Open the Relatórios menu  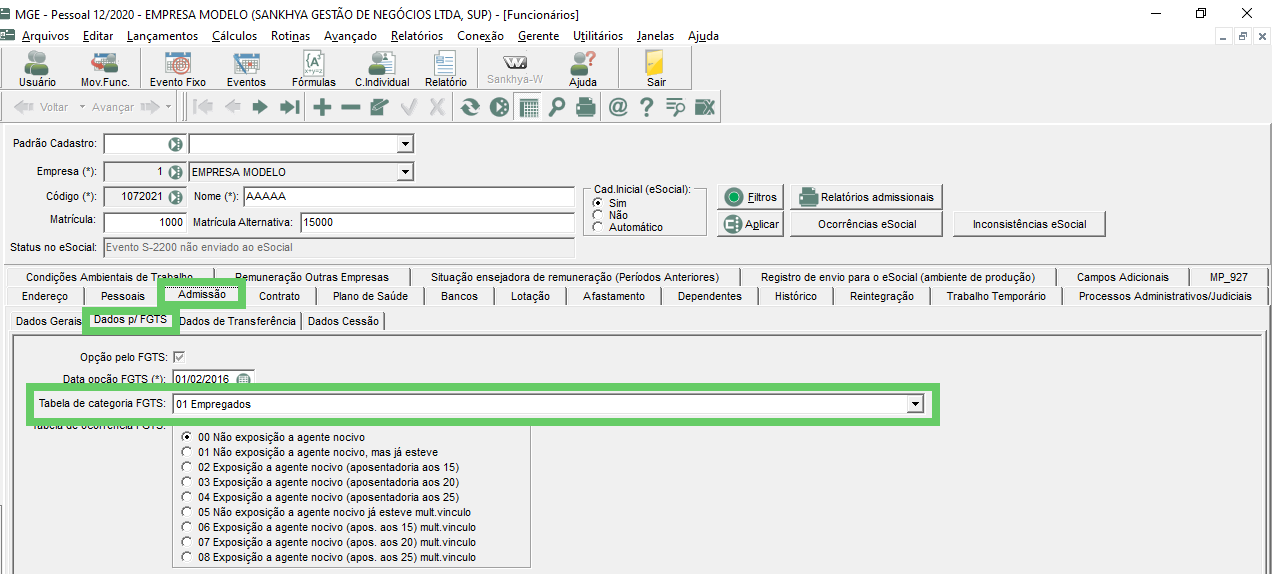tap(417, 36)
